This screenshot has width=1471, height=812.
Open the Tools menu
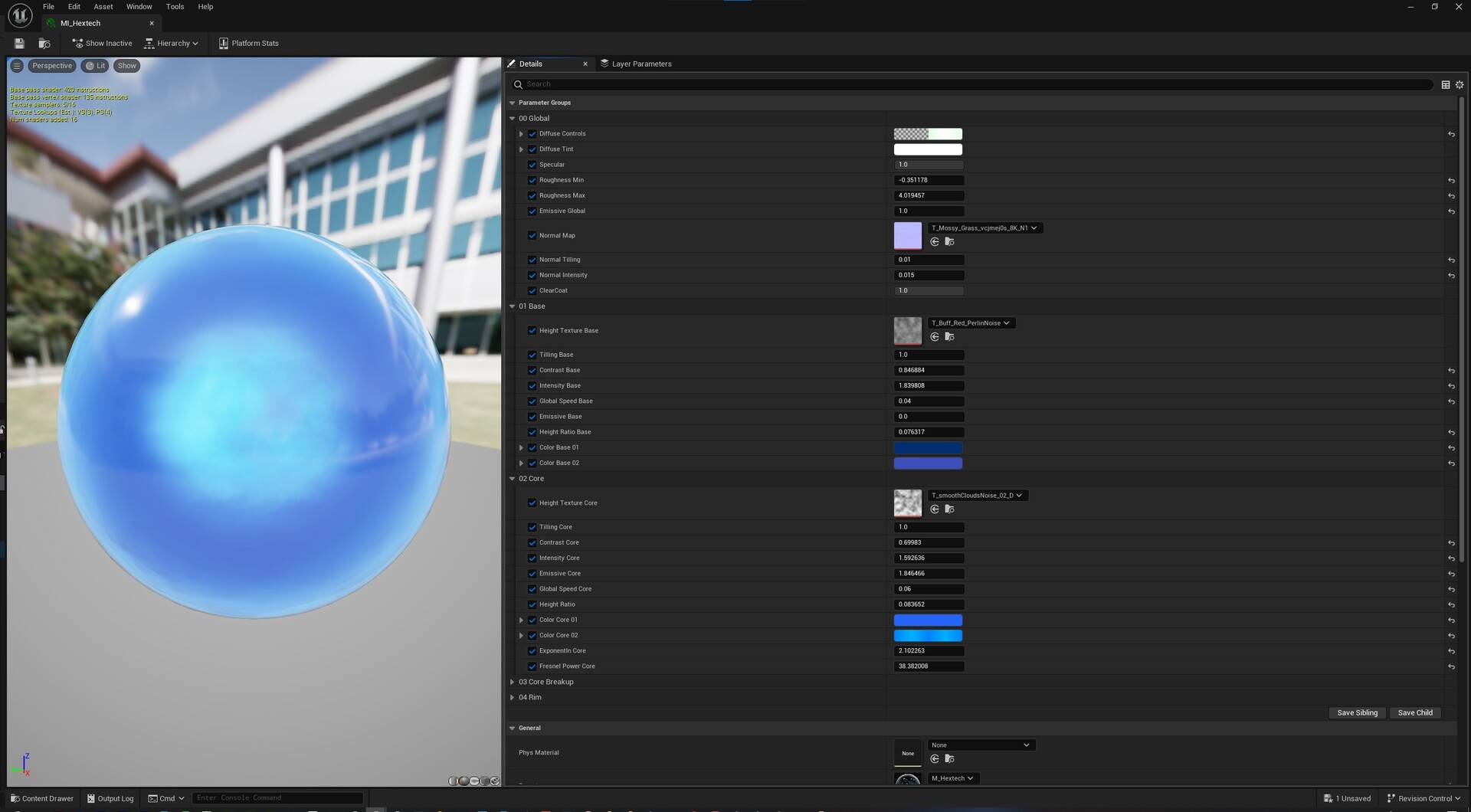[x=175, y=7]
